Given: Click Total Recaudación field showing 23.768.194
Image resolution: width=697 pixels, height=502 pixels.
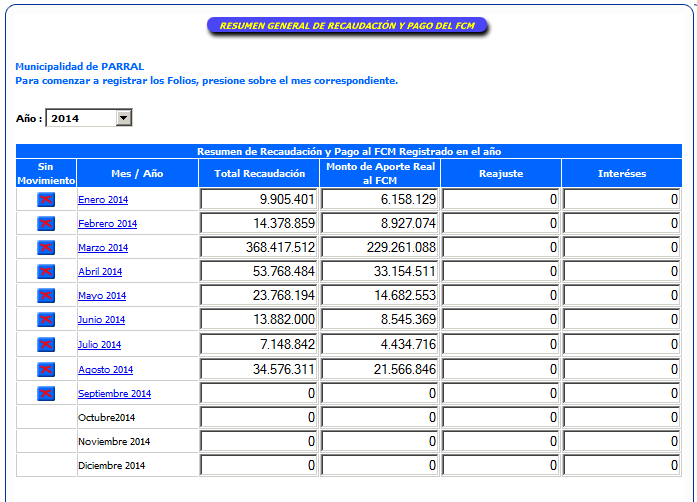Looking at the screenshot, I should point(259,295).
